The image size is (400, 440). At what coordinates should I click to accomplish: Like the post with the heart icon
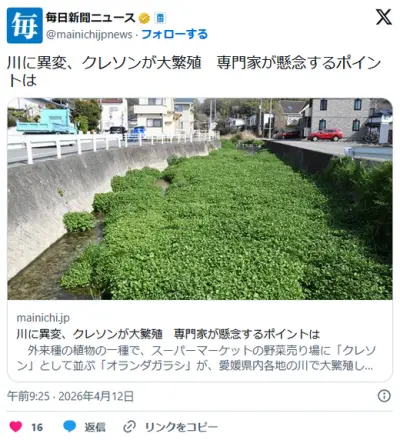click(x=16, y=427)
